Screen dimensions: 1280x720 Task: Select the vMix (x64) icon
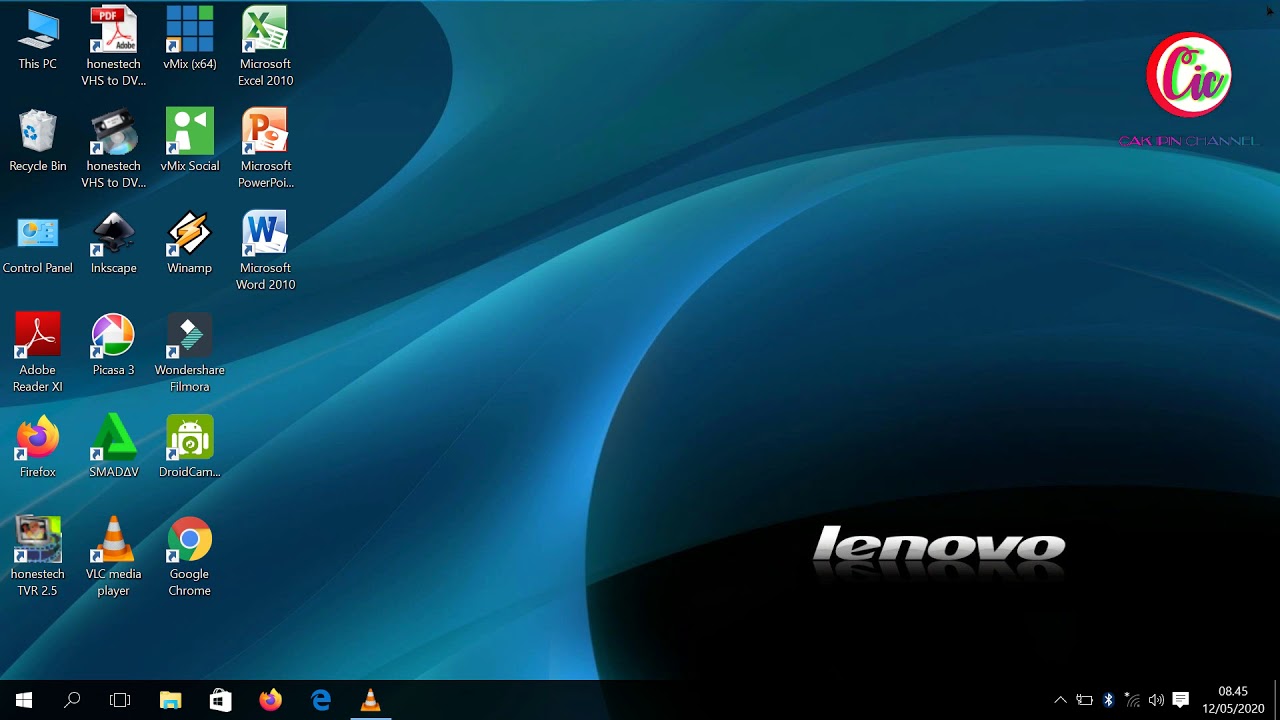190,40
